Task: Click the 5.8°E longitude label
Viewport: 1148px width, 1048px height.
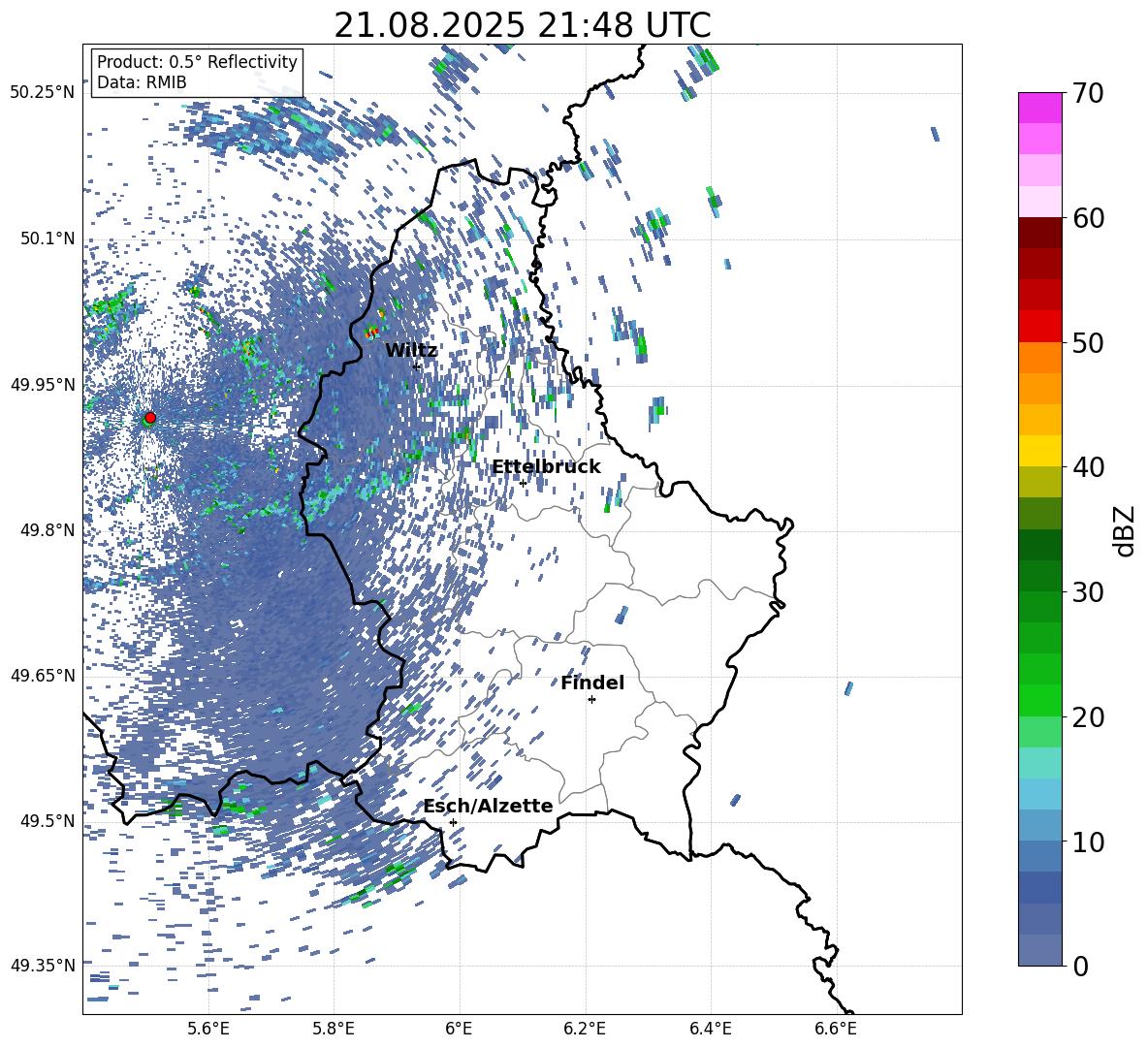Action: [x=334, y=1029]
